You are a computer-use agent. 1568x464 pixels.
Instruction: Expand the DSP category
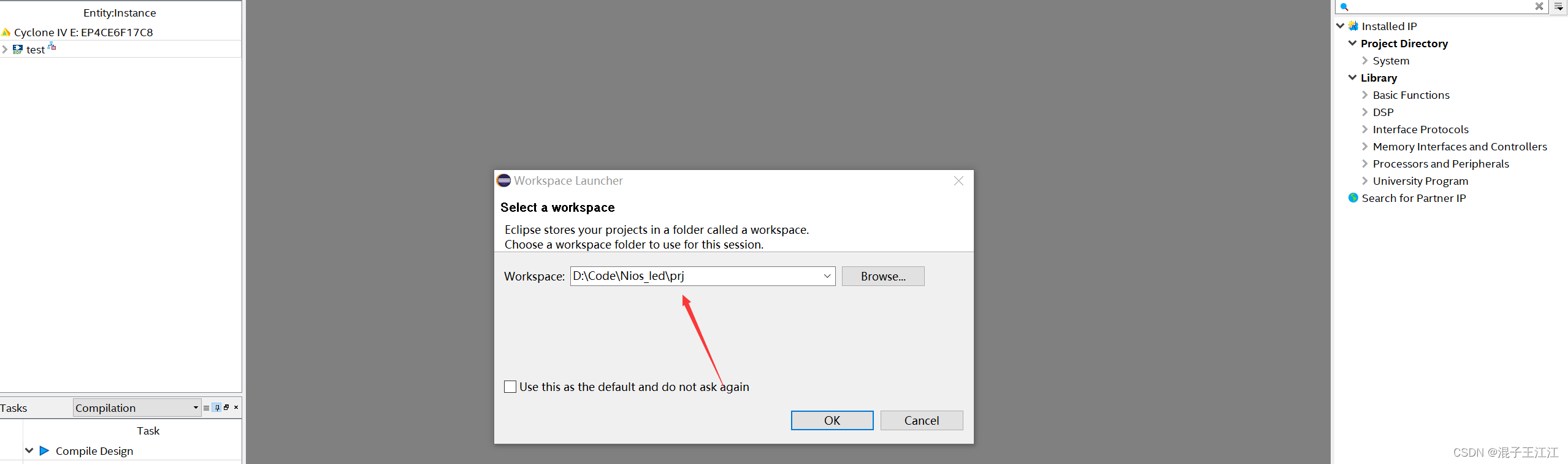click(1364, 112)
